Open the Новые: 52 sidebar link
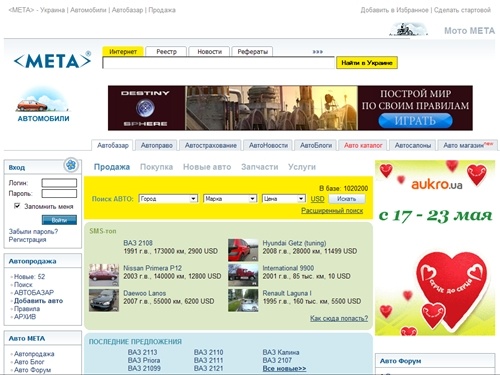 [x=29, y=277]
